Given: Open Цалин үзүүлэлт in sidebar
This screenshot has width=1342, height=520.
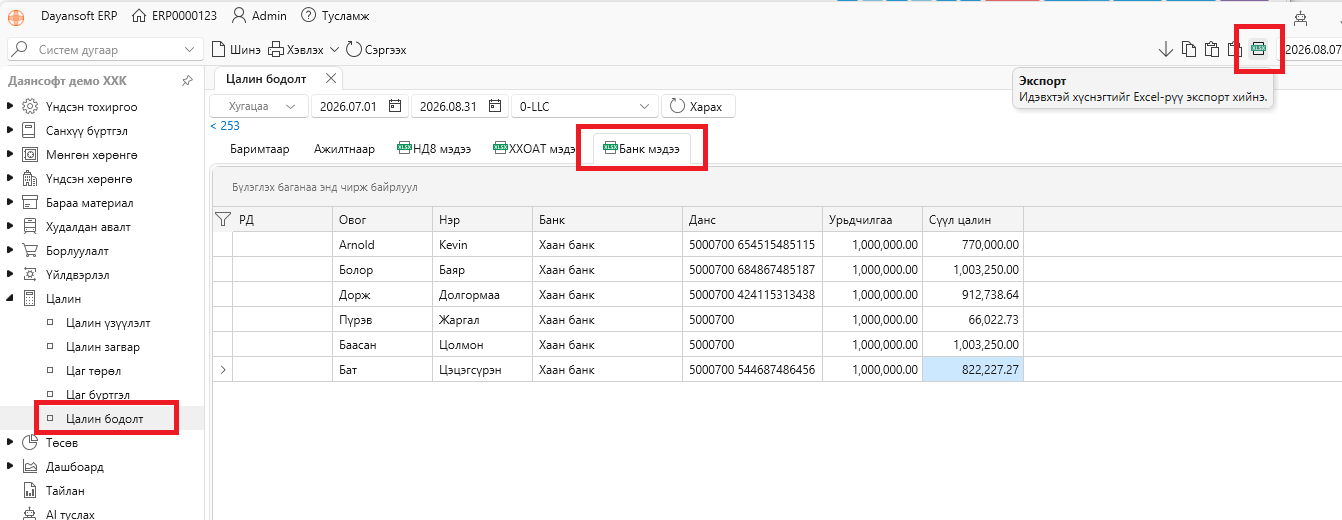Looking at the screenshot, I should click(108, 323).
